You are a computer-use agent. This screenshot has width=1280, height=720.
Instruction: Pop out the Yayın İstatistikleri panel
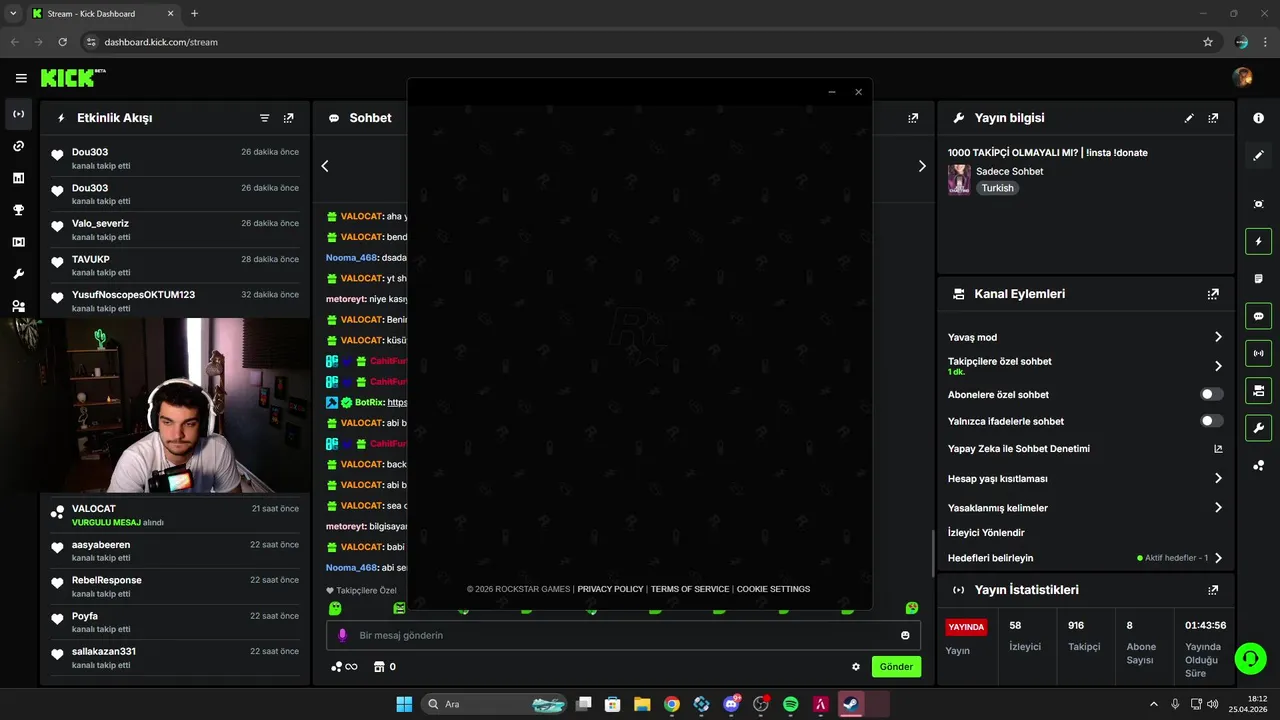pyautogui.click(x=1213, y=590)
